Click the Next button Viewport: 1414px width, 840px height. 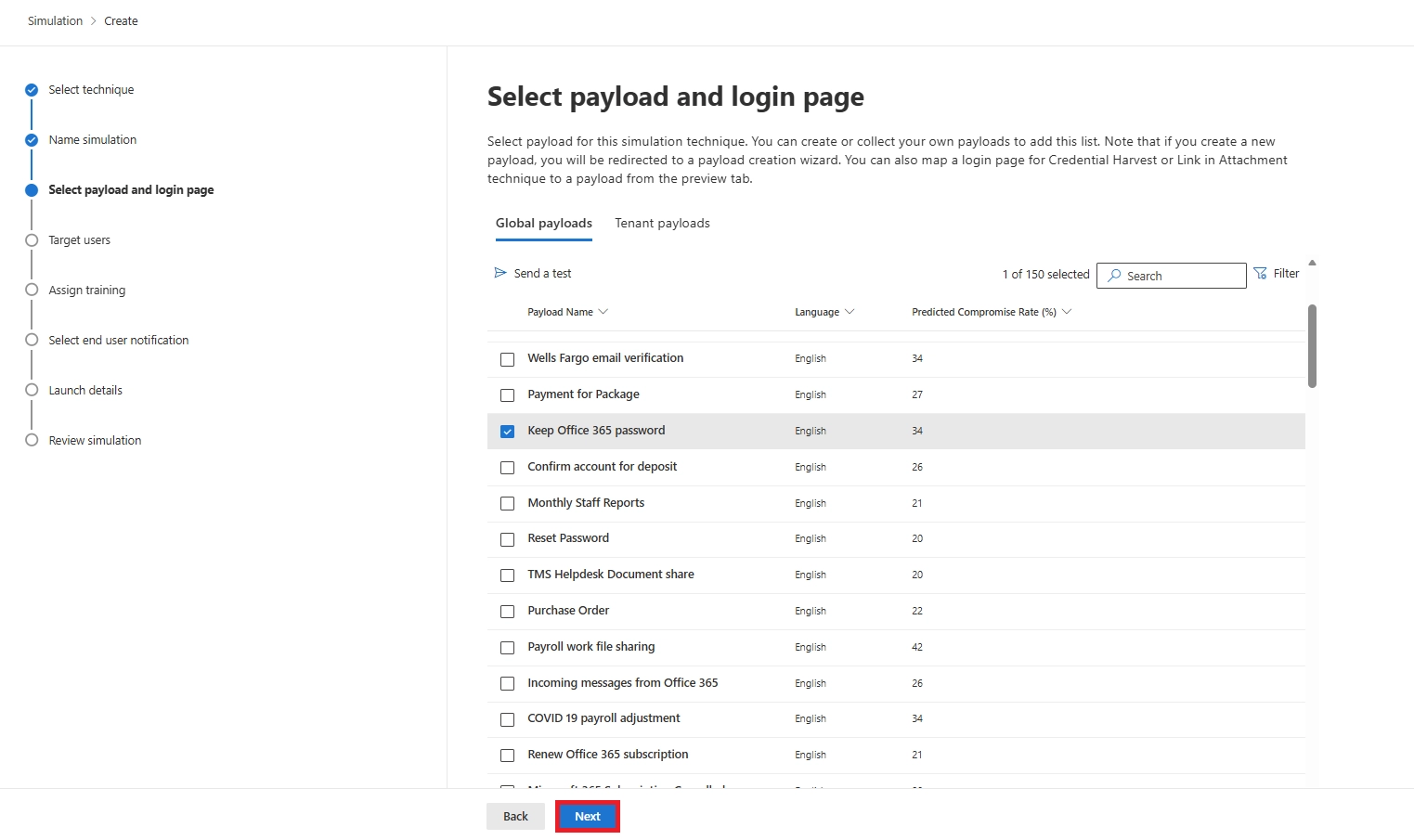[587, 816]
